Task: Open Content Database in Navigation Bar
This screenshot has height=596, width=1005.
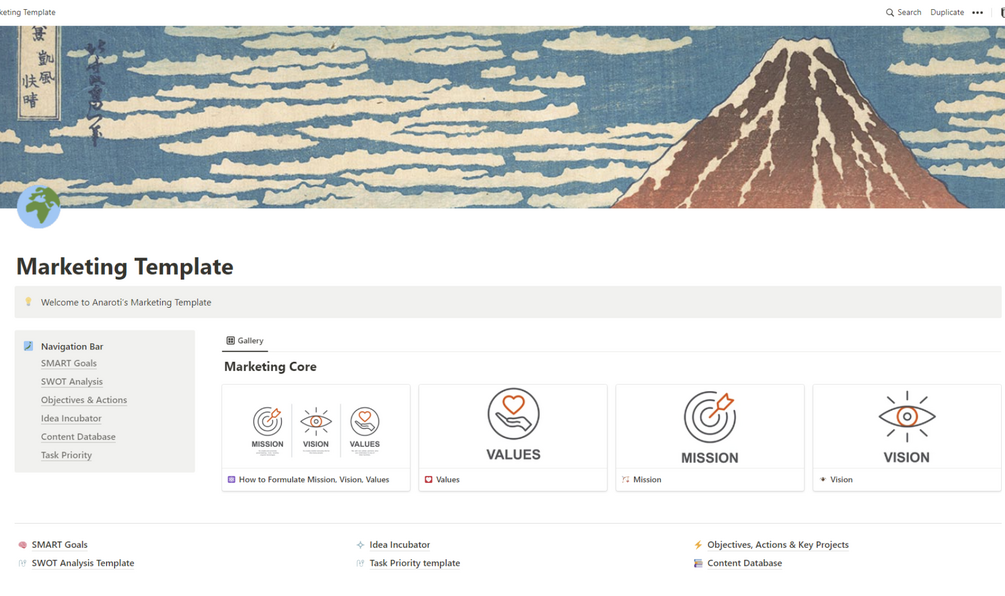Action: click(78, 437)
